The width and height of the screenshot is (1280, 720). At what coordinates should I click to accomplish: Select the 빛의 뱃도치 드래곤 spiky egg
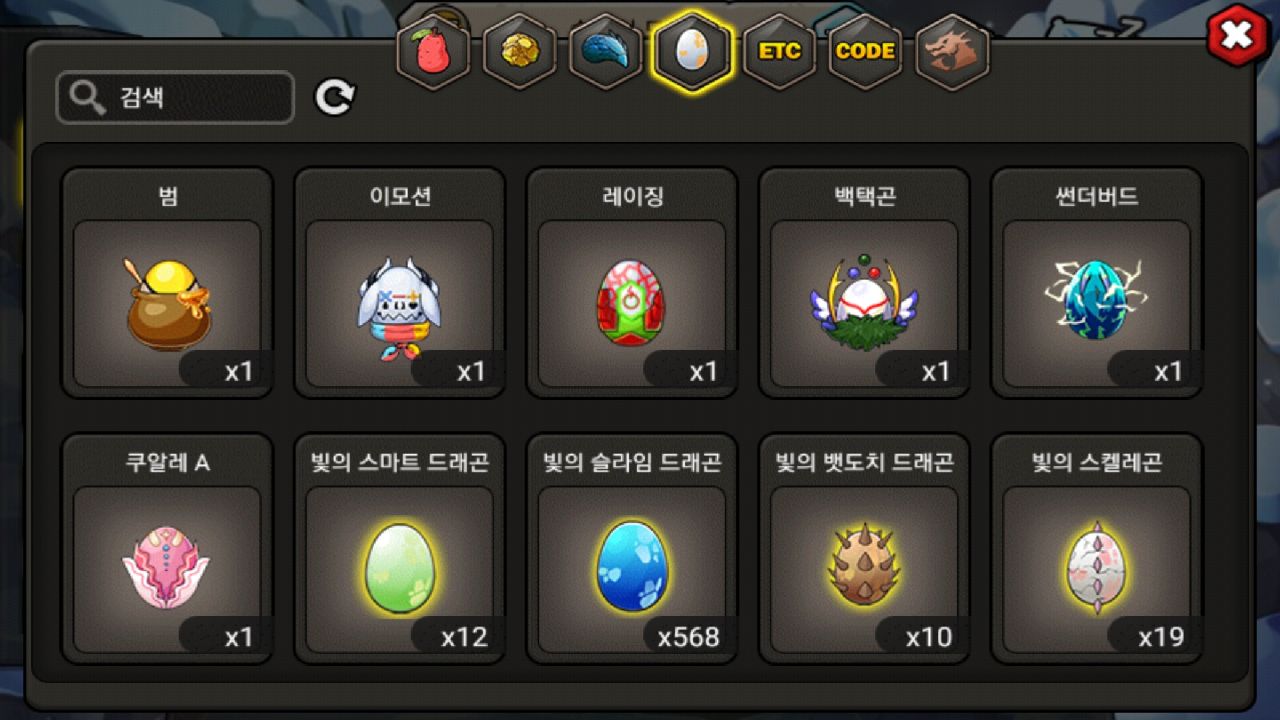coord(864,549)
